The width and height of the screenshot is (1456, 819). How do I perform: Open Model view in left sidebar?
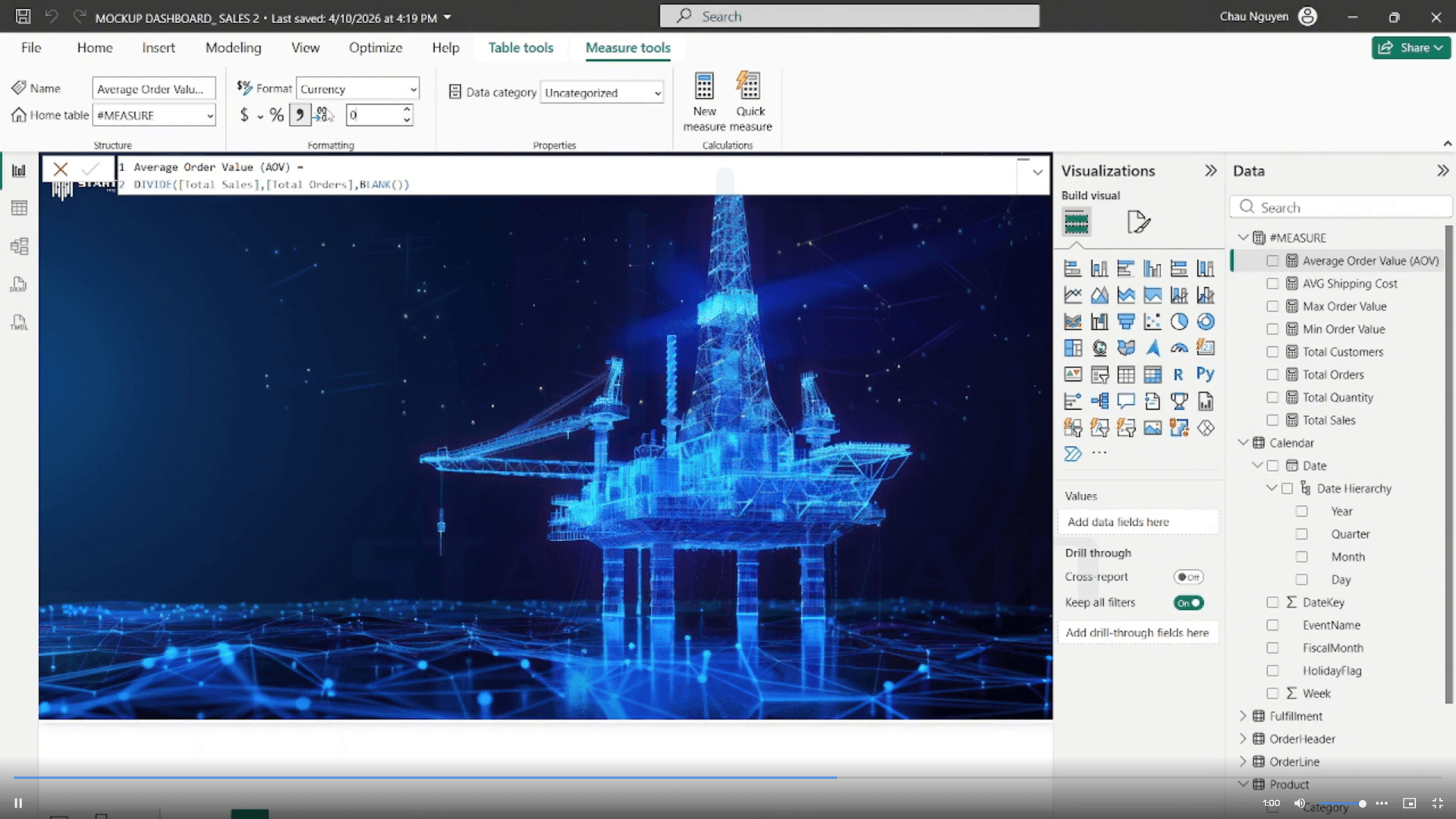19,246
